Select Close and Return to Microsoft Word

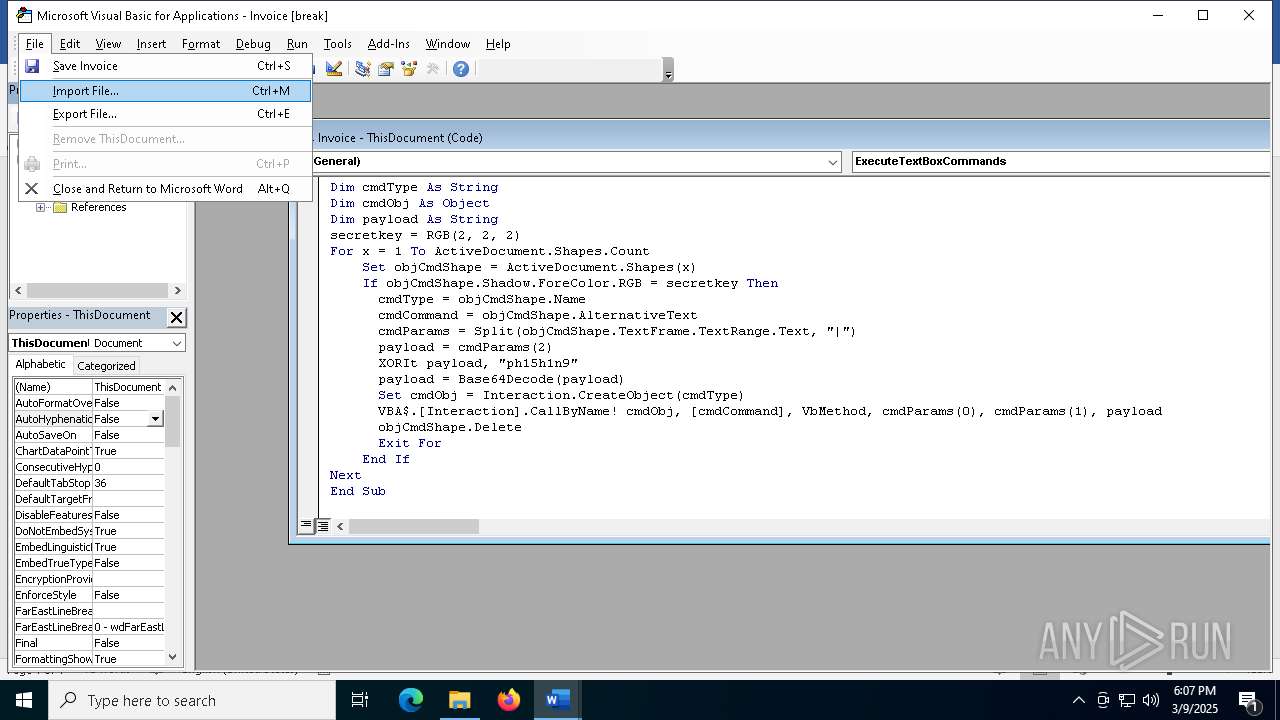(x=166, y=189)
